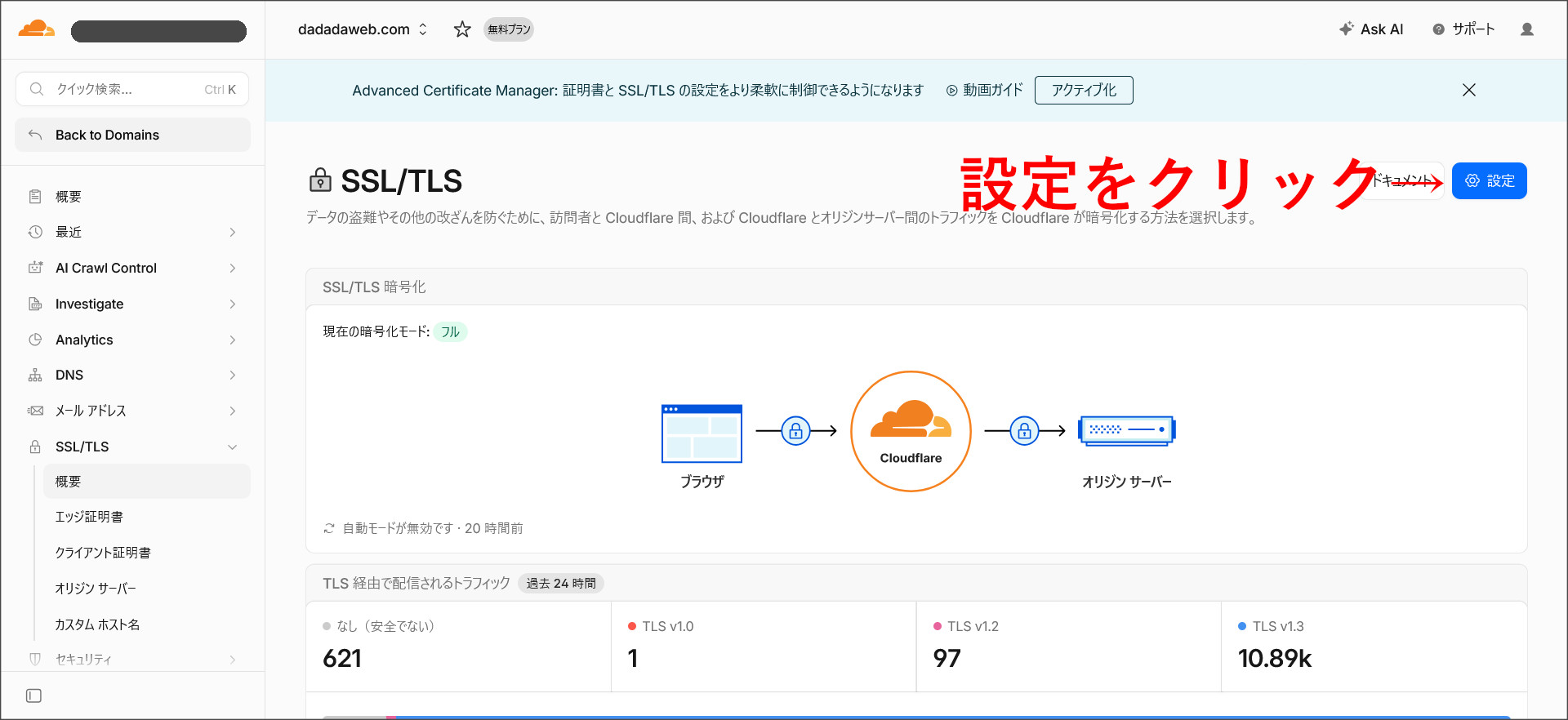Star the dadadaweb.com domain
Screen dimensions: 1568x720
pyautogui.click(x=462, y=29)
